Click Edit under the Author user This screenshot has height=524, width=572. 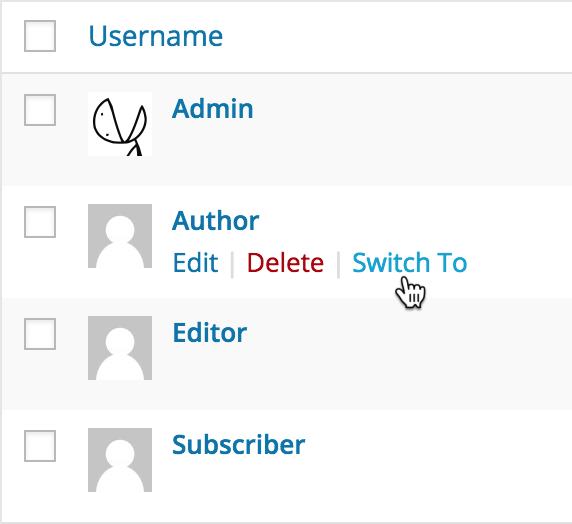[196, 263]
